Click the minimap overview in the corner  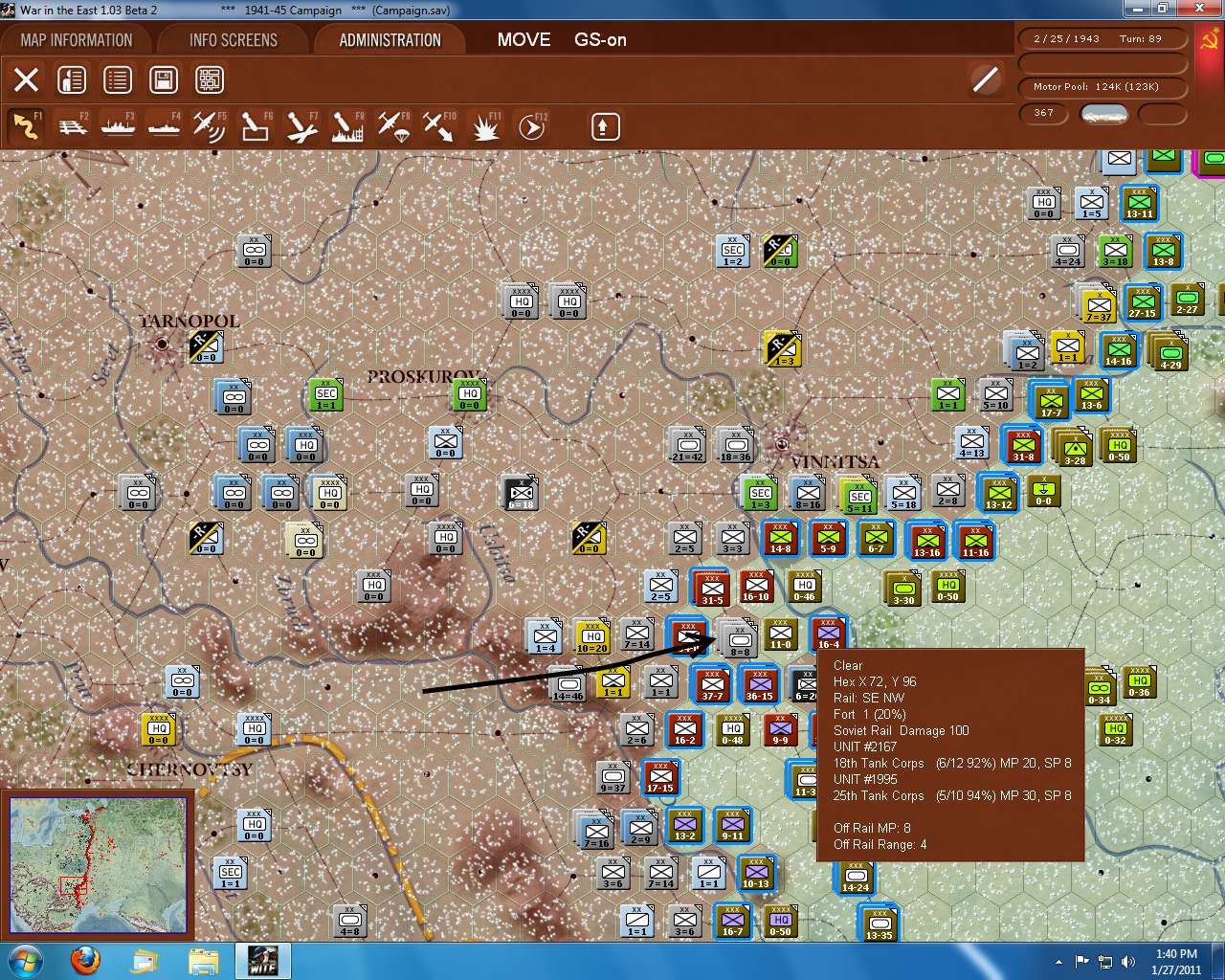pyautogui.click(x=99, y=865)
